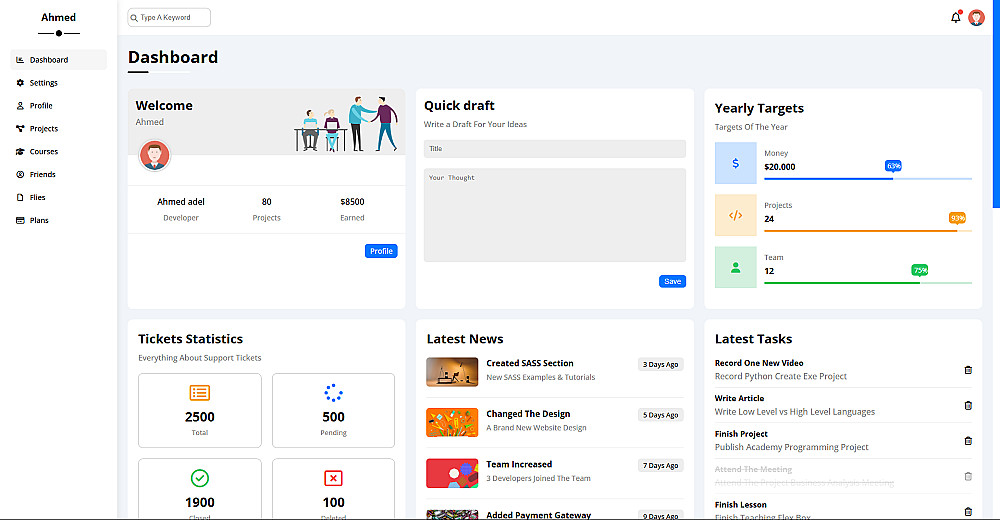Open the Created SASS Section thumbnail

click(x=452, y=372)
